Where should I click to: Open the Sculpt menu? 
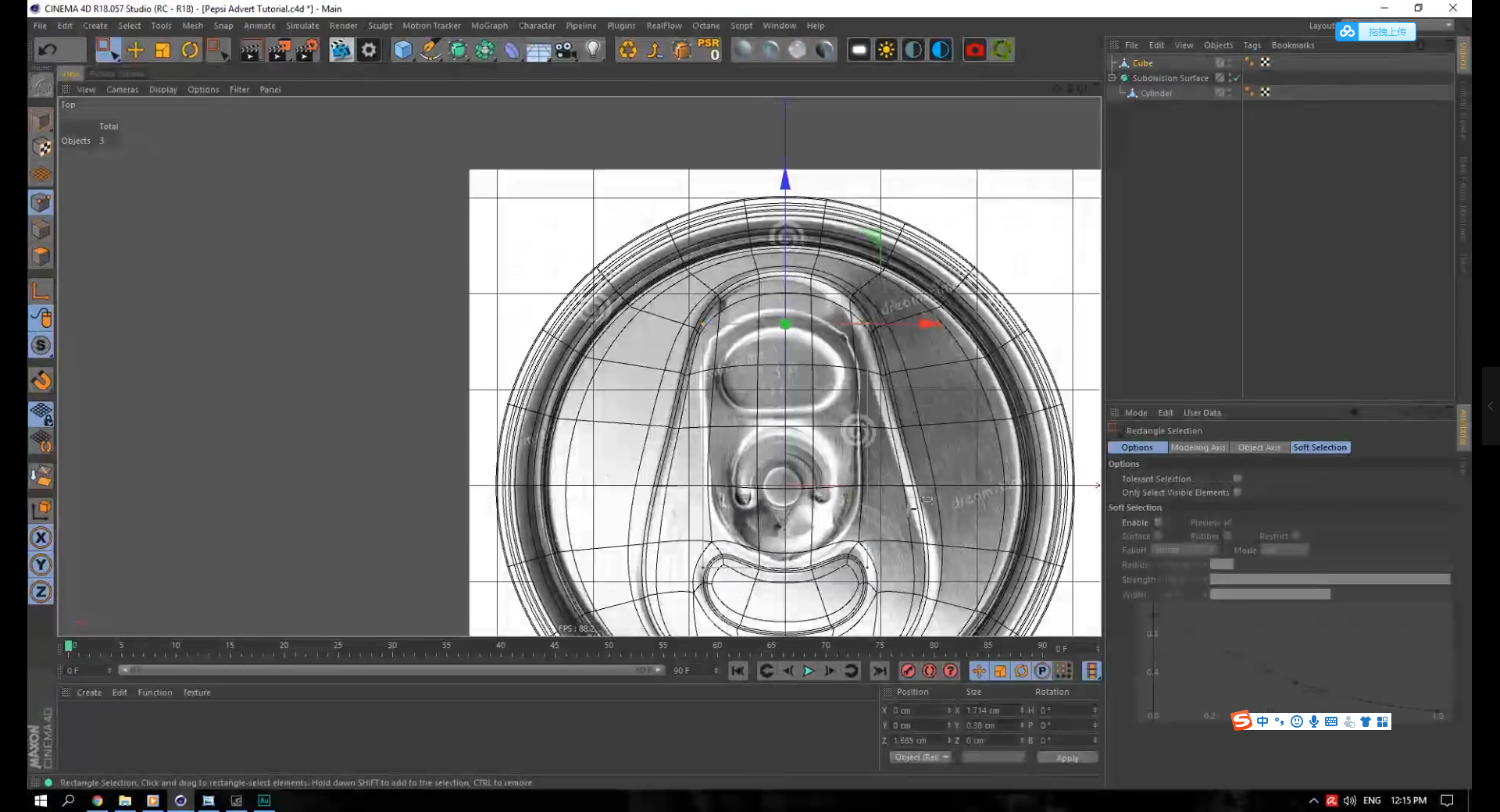(x=380, y=26)
